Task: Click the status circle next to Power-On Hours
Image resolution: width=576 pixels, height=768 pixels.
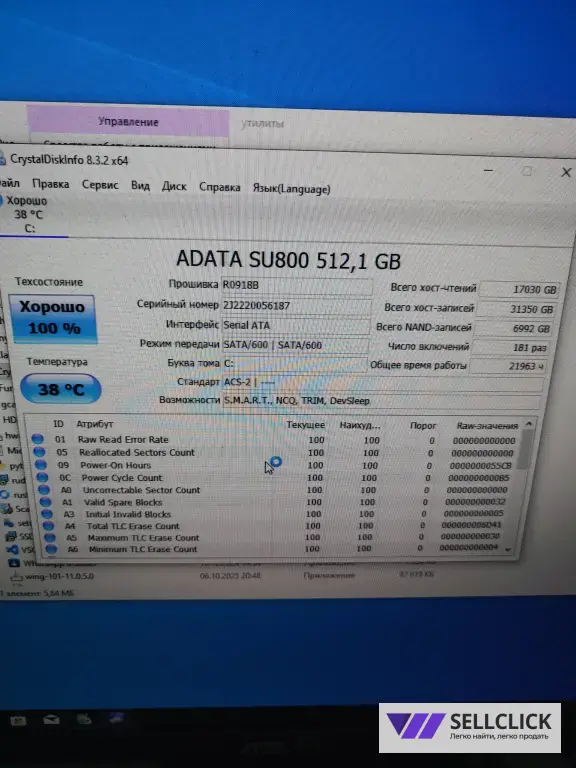Action: tap(41, 464)
